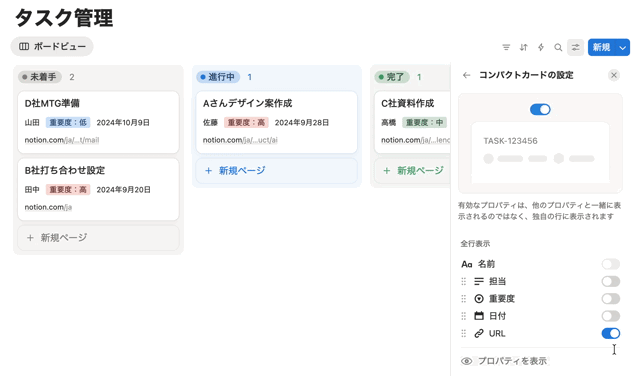
Task: Click プロパティを表示 link
Action: (512, 361)
